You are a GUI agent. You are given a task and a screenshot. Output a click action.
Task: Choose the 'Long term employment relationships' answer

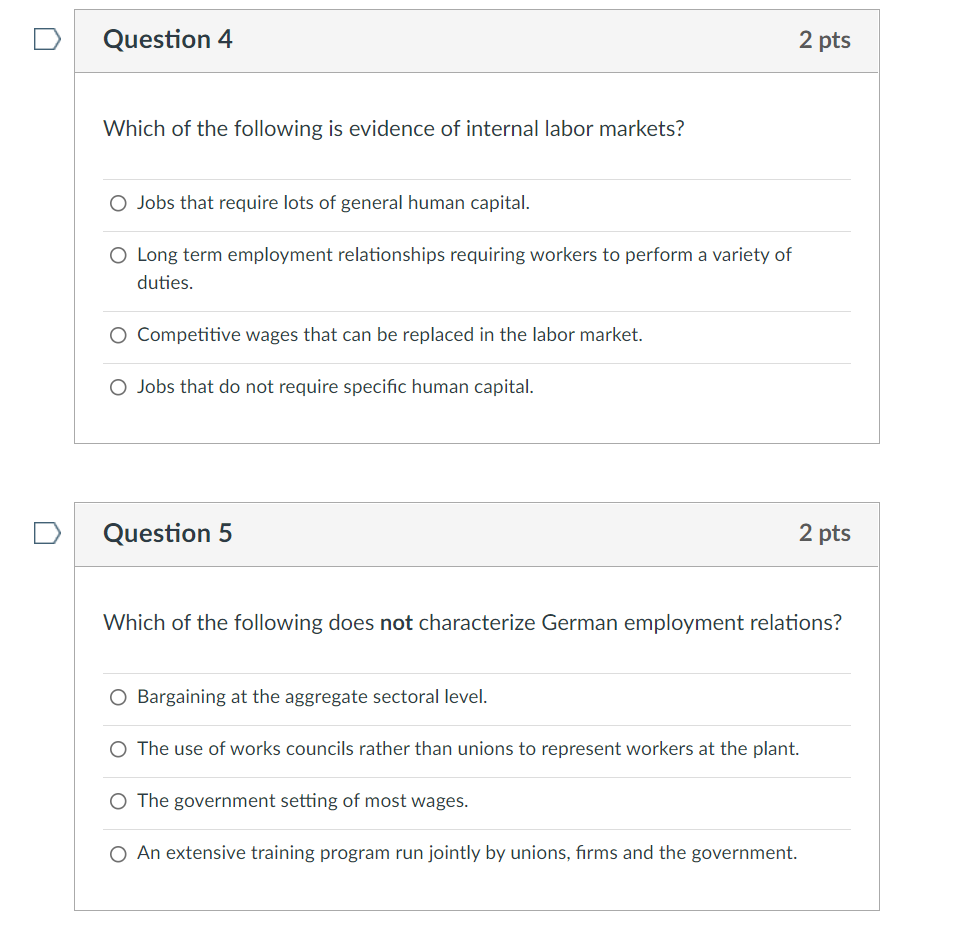pyautogui.click(x=118, y=255)
